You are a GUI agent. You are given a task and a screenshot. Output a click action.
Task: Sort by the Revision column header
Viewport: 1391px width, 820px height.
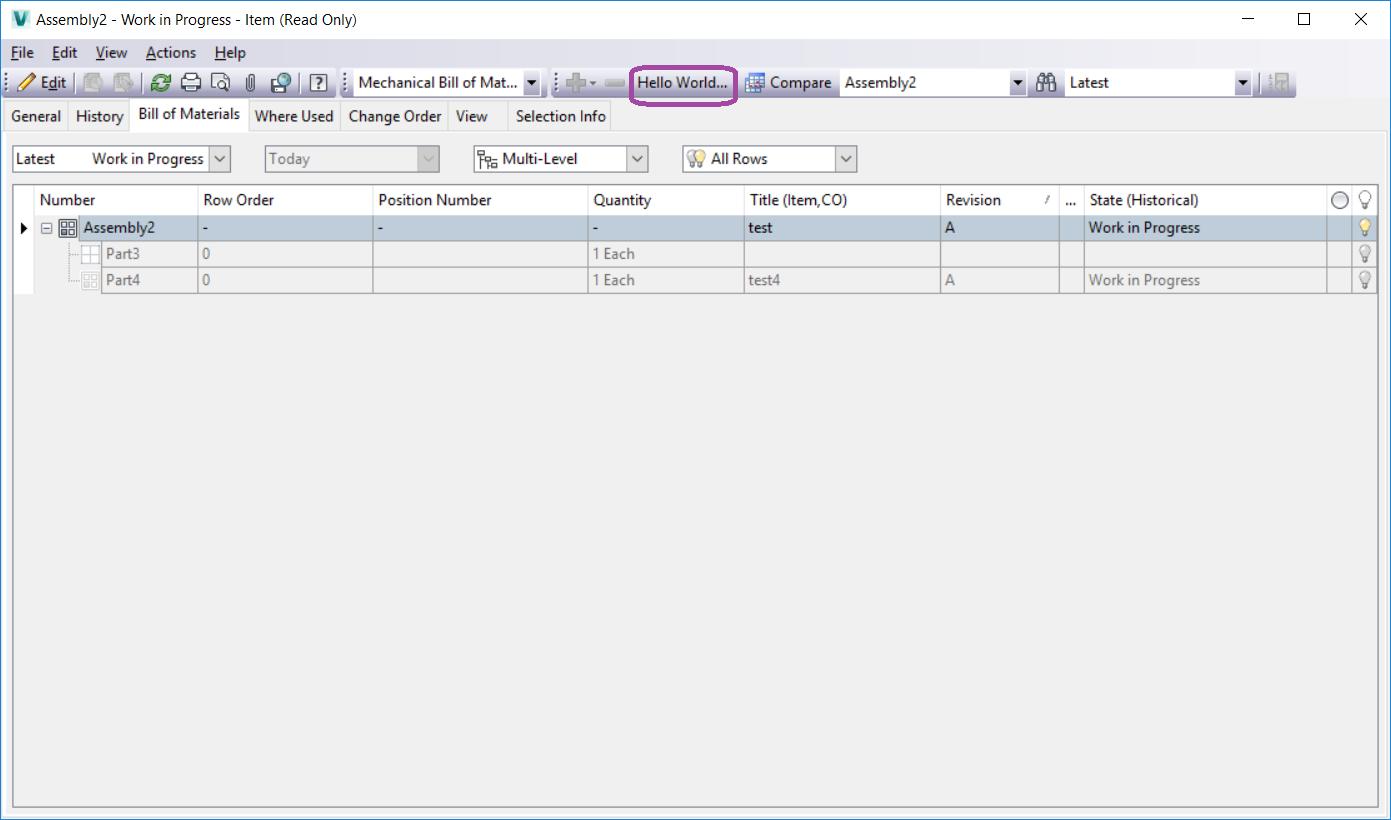(973, 199)
